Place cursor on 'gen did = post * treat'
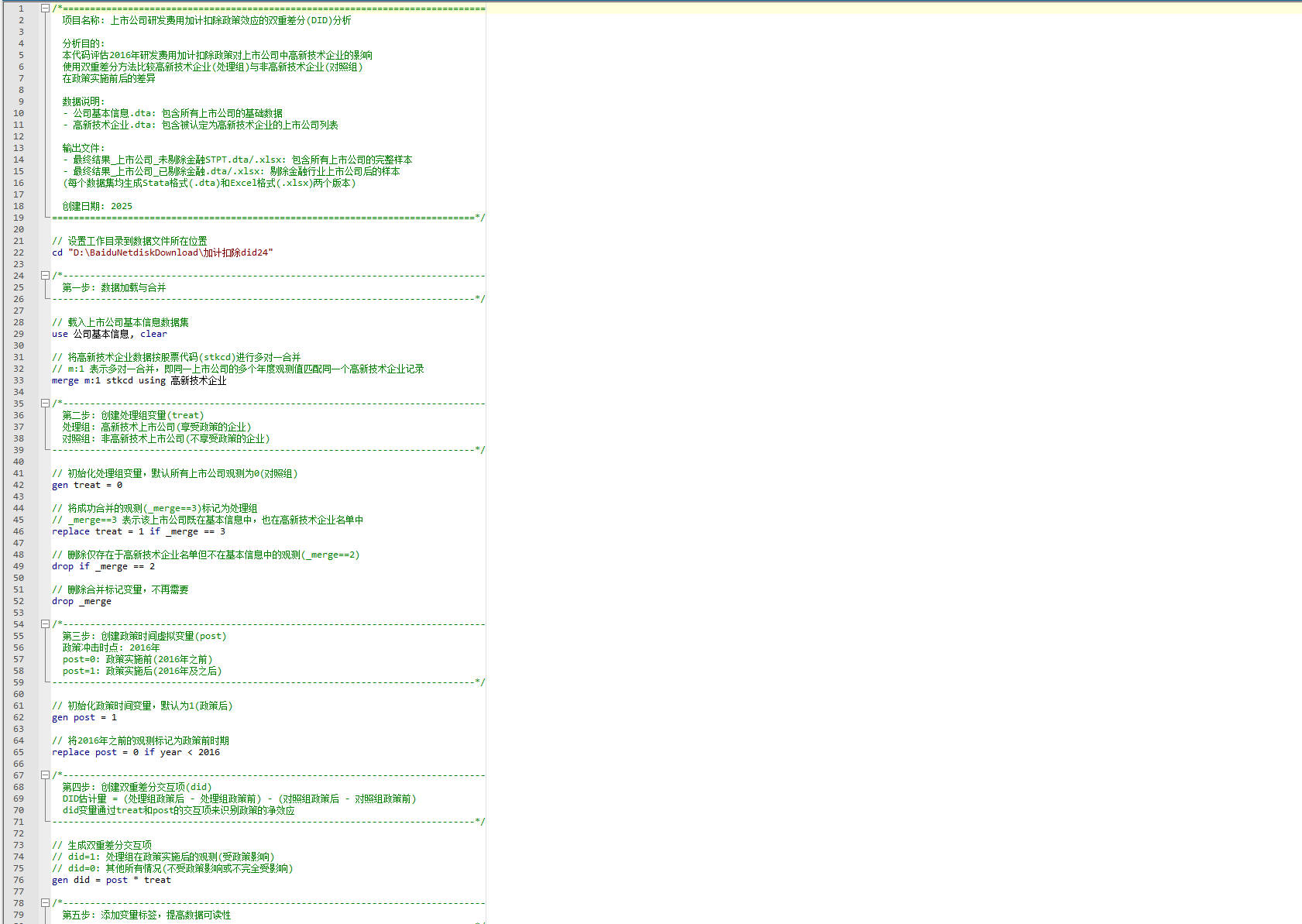The image size is (1302, 924). (x=111, y=880)
